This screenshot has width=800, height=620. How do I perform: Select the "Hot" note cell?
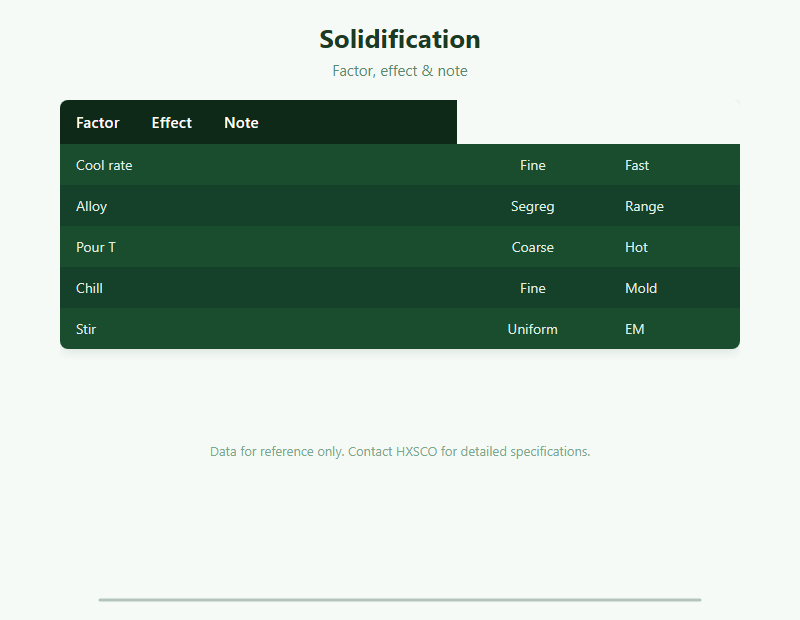pos(636,247)
